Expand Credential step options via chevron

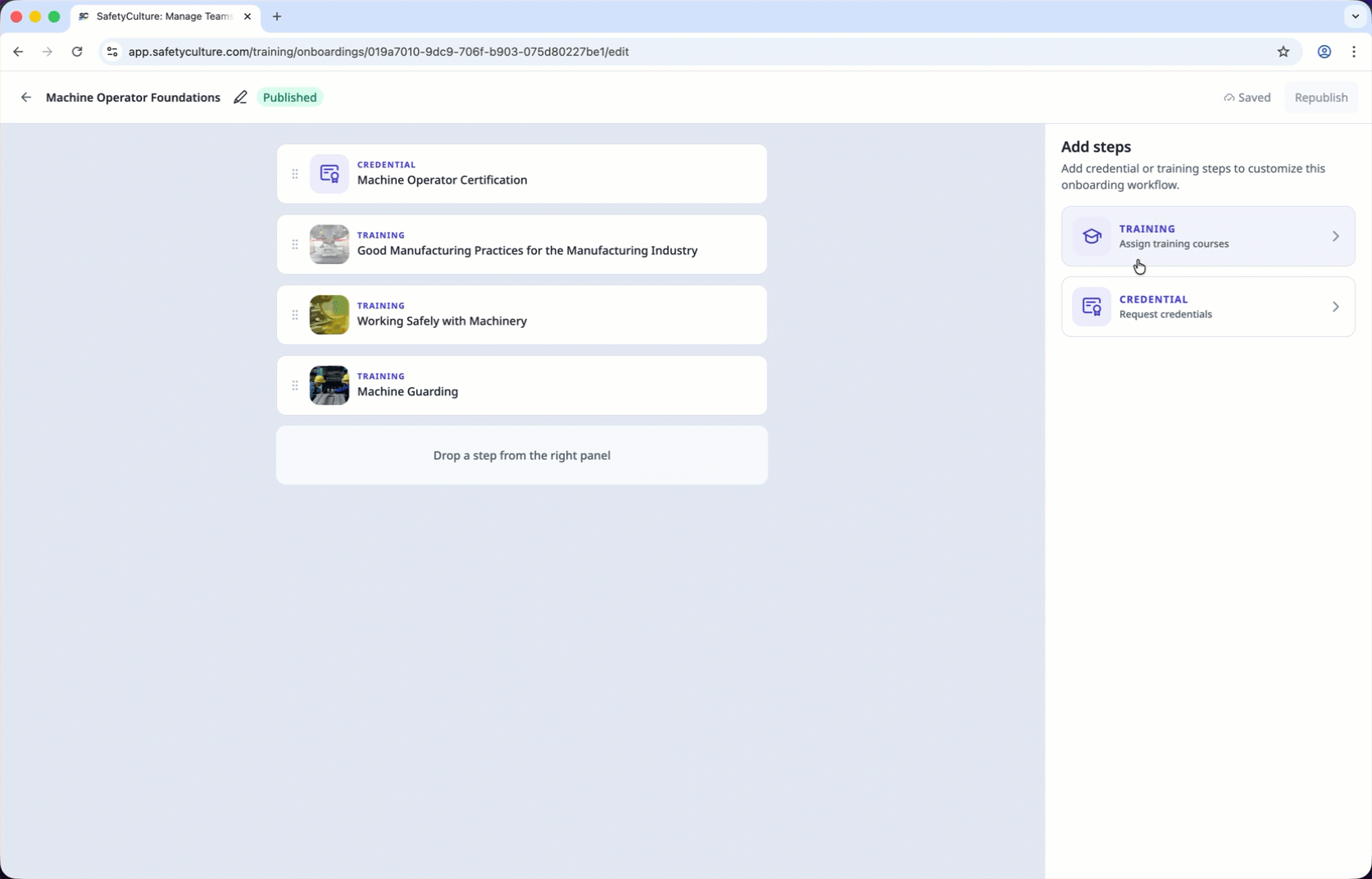tap(1335, 307)
